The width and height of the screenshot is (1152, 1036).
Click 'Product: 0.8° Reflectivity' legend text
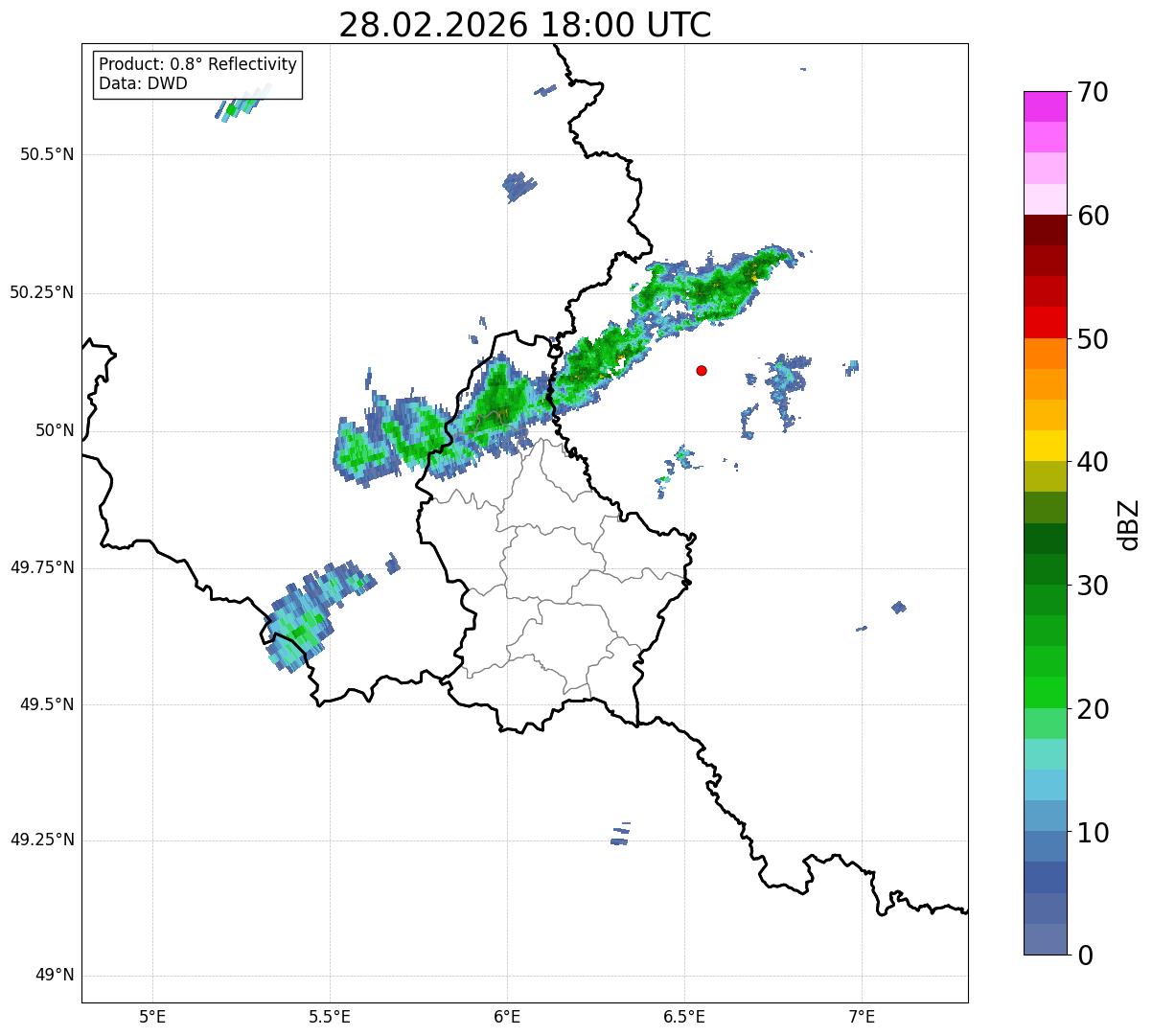198,64
